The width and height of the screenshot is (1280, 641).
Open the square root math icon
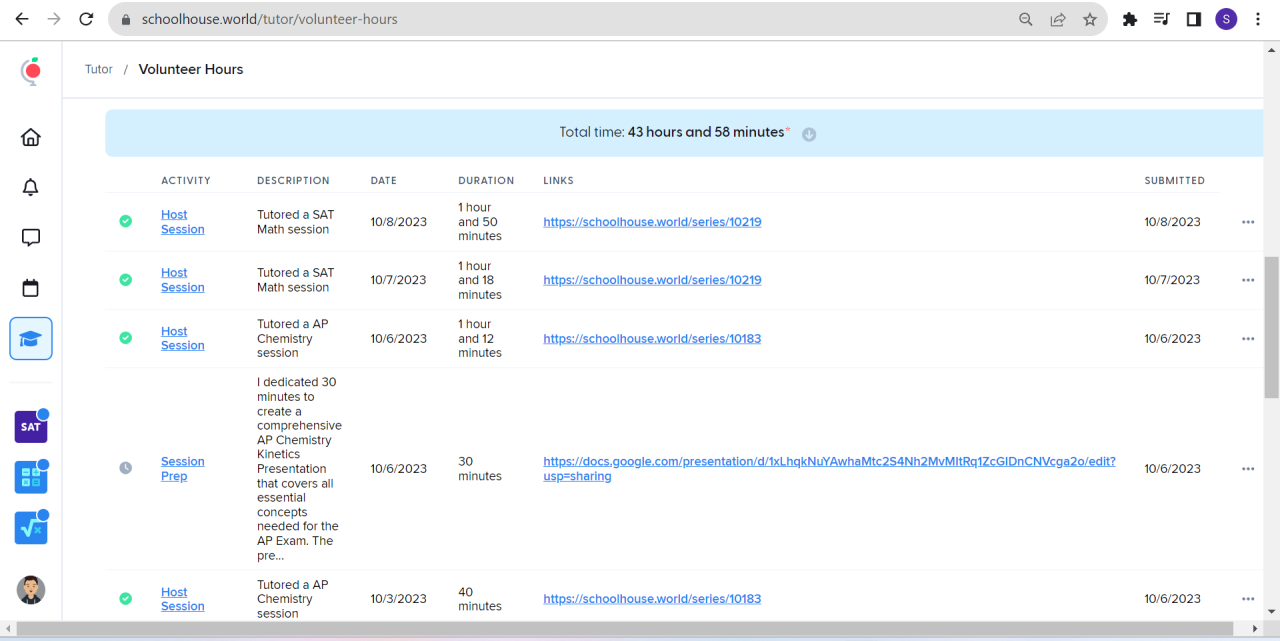(31, 528)
